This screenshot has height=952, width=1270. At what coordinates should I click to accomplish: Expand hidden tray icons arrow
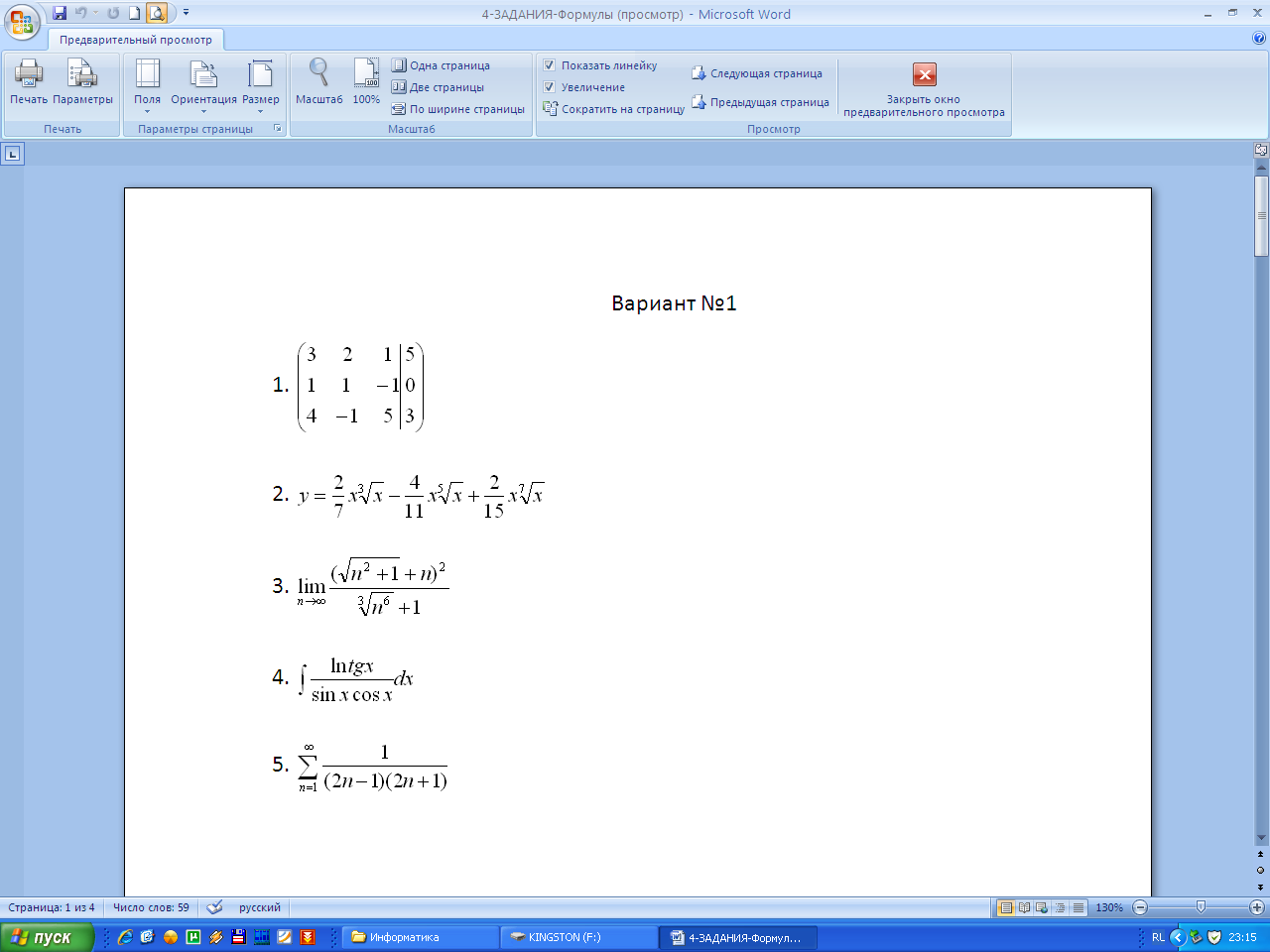click(1178, 937)
